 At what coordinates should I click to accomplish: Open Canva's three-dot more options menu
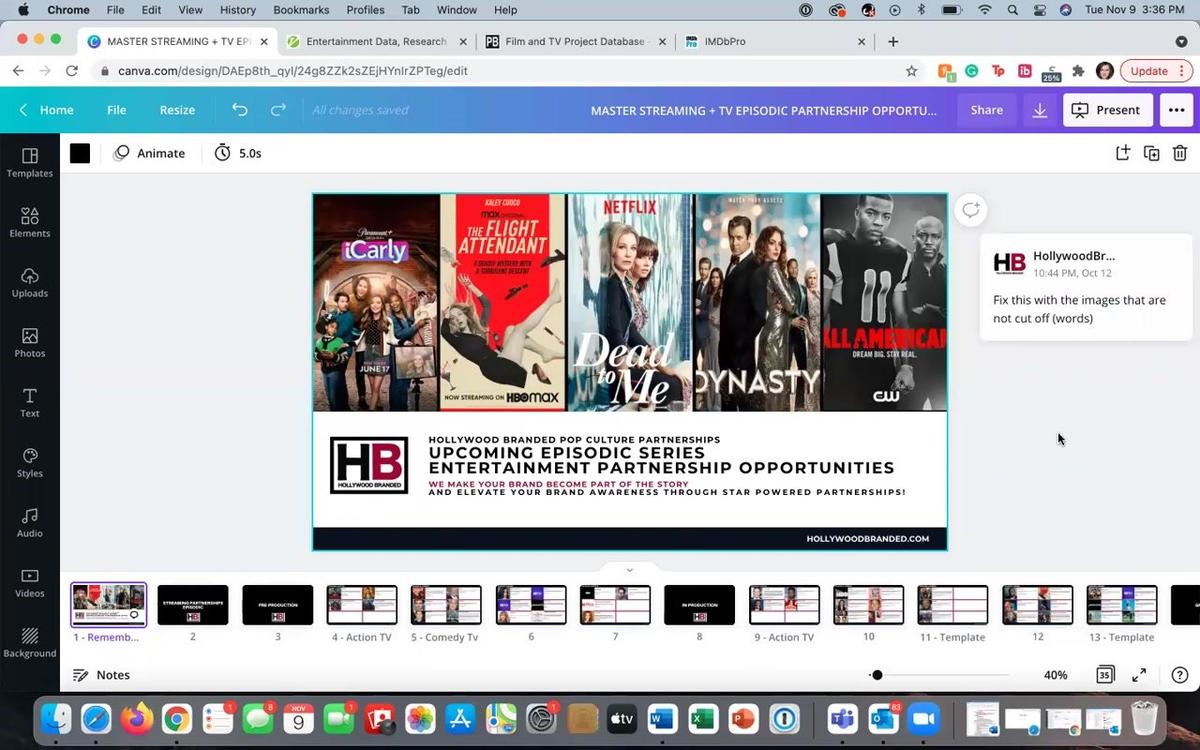tap(1176, 110)
